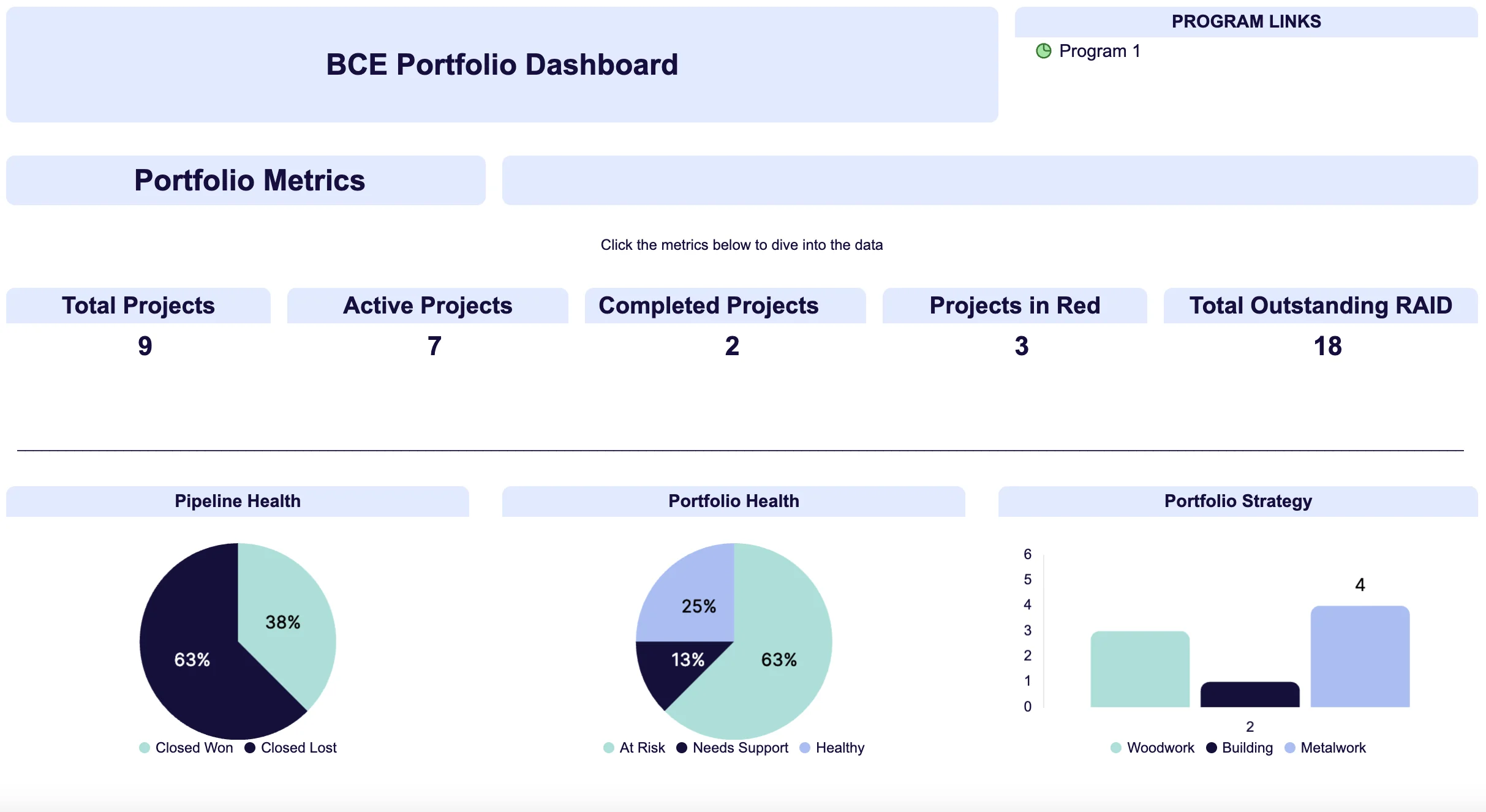Toggle the Woodwork legend entry
The width and height of the screenshot is (1486, 812).
point(1152,748)
